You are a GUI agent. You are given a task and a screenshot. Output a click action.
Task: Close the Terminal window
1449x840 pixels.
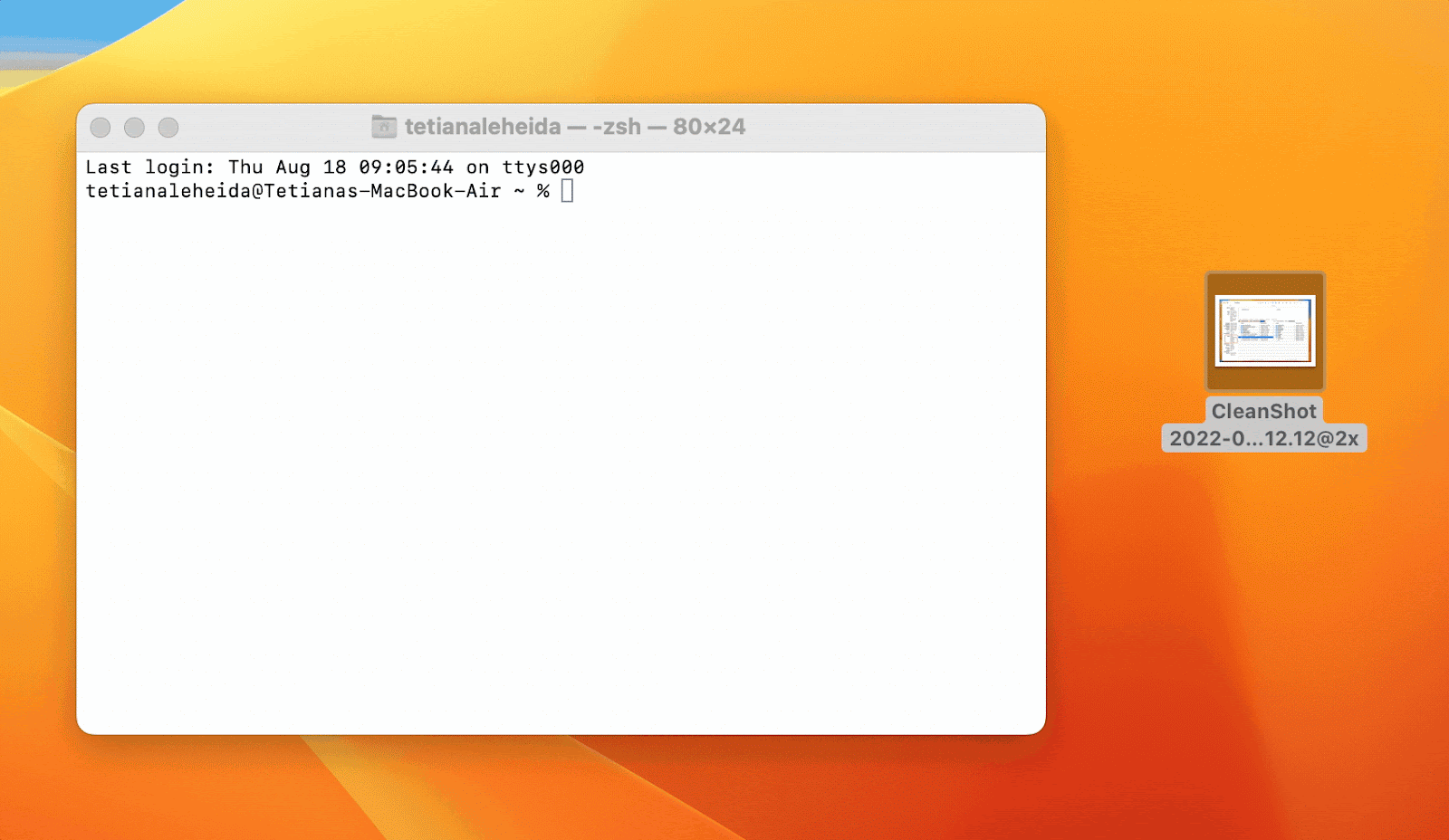pyautogui.click(x=101, y=128)
